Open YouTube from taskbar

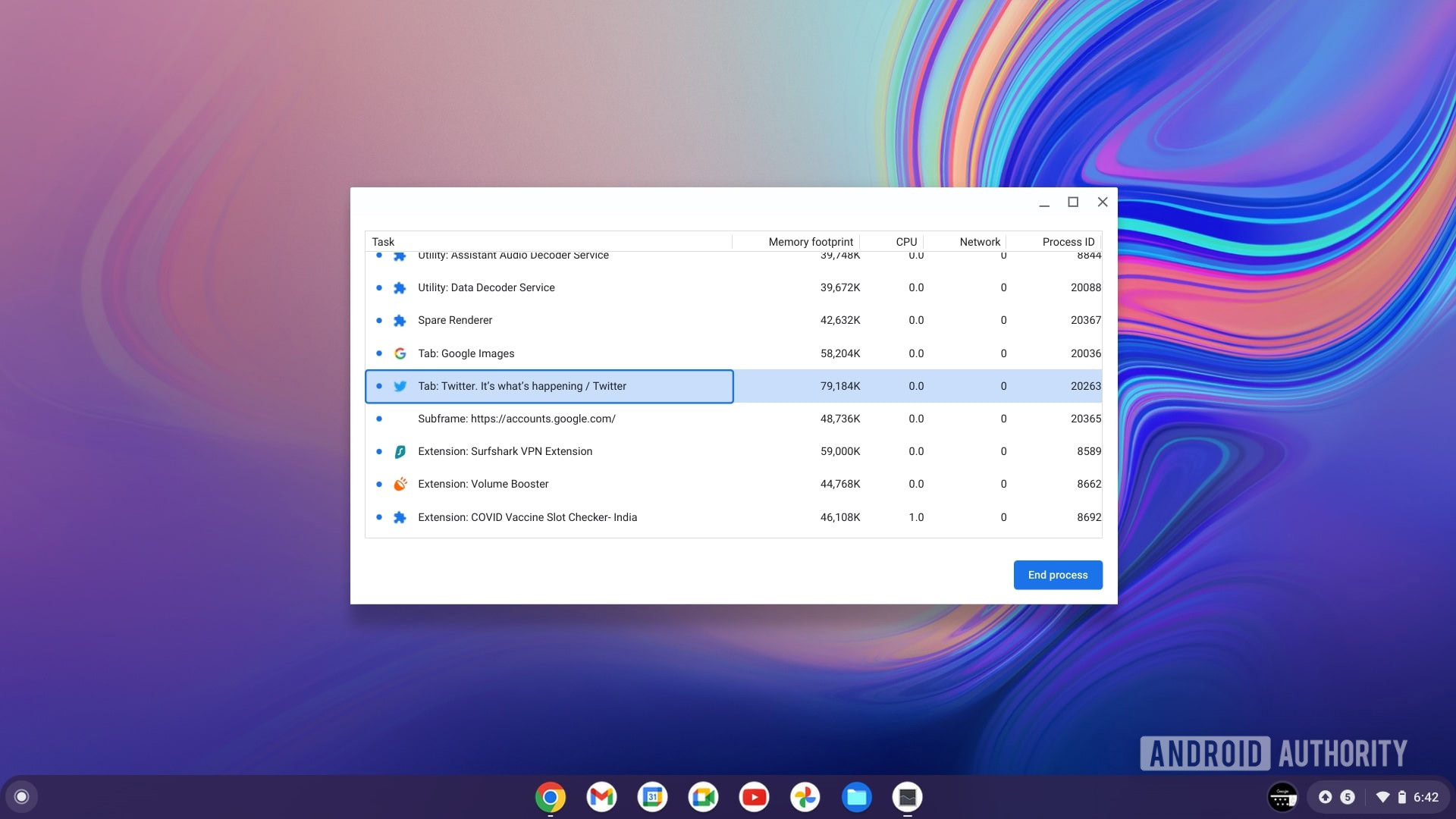click(x=754, y=797)
